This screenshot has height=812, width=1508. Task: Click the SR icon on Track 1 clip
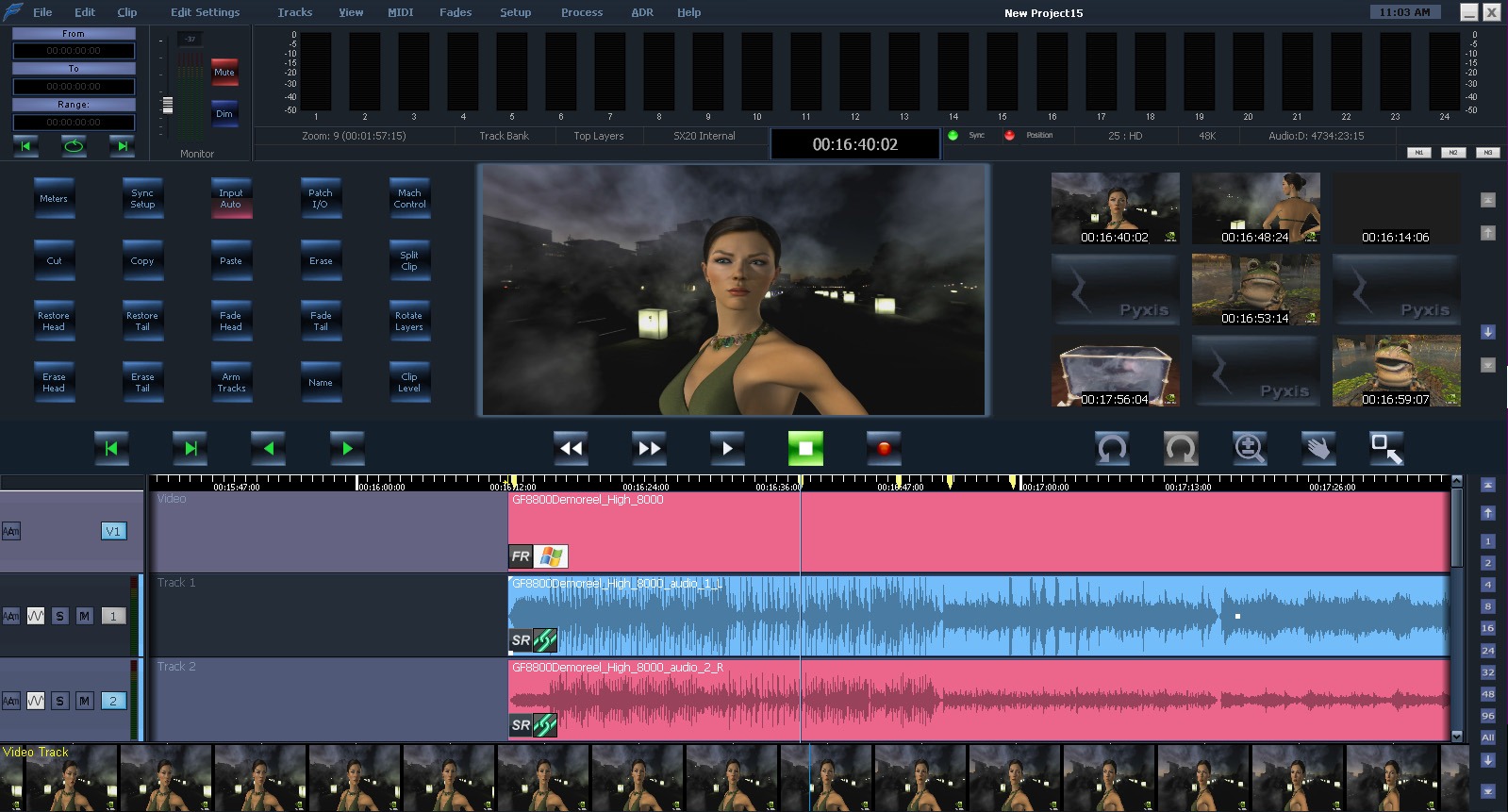(521, 640)
